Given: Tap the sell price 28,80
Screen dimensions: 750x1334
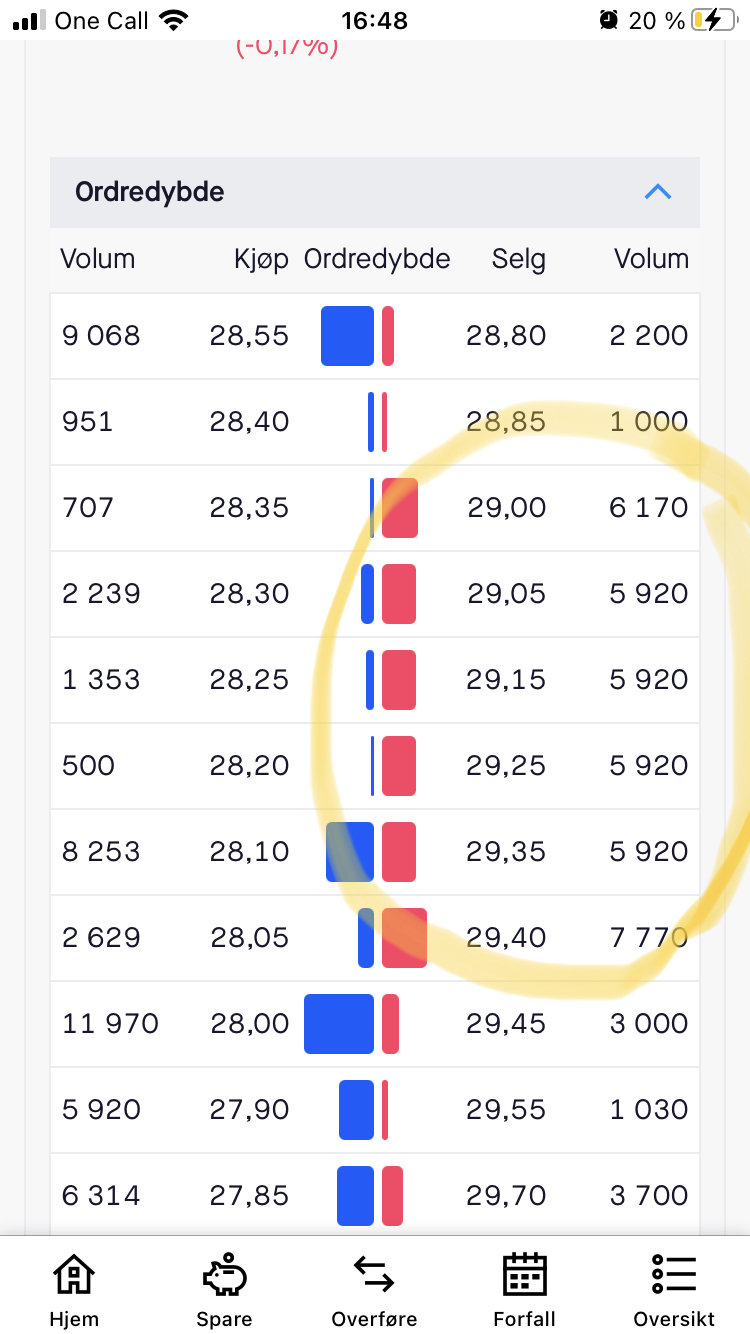Looking at the screenshot, I should 506,336.
